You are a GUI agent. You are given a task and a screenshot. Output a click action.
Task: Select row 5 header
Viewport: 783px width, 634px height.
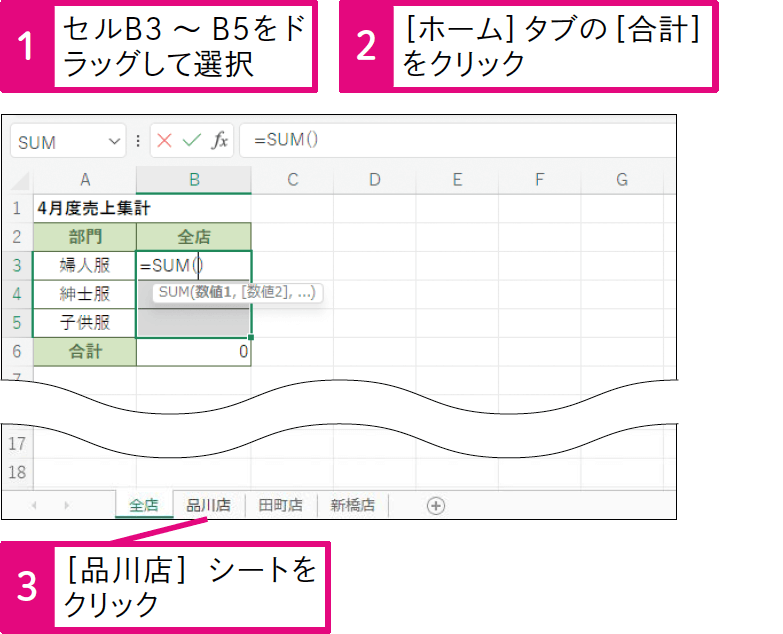click(x=17, y=323)
